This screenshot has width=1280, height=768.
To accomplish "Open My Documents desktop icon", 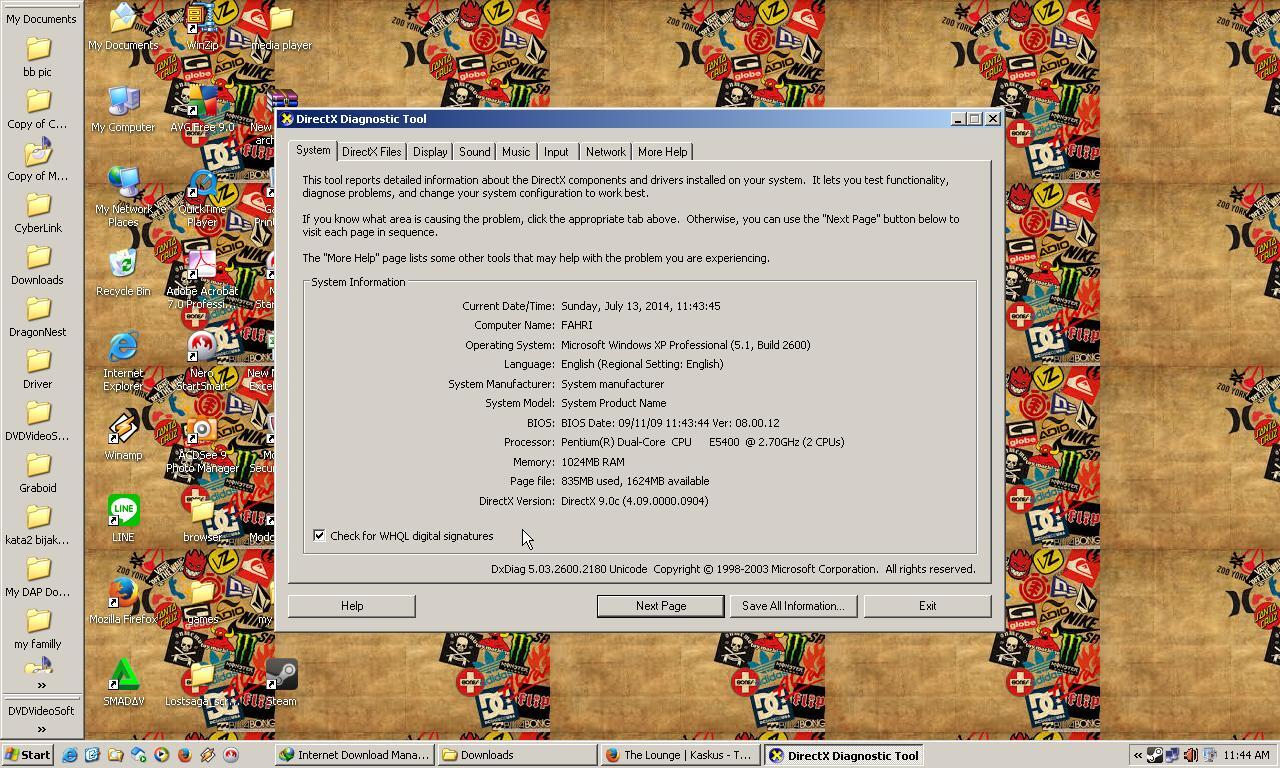I will pos(123,25).
